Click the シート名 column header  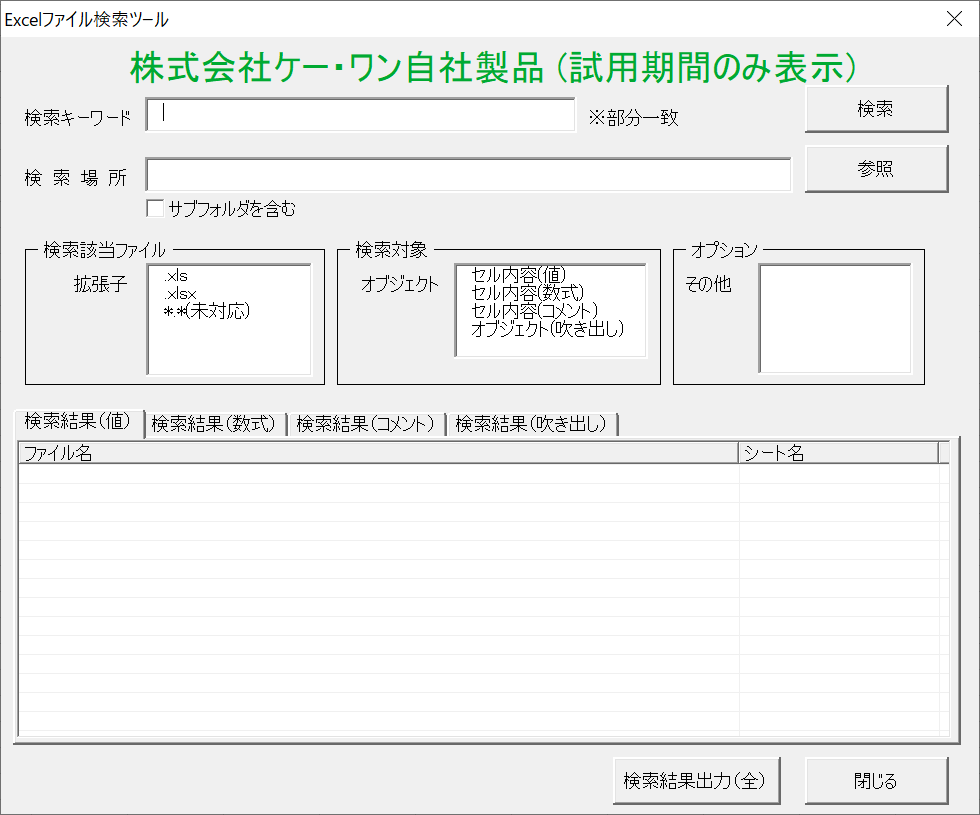coord(839,453)
